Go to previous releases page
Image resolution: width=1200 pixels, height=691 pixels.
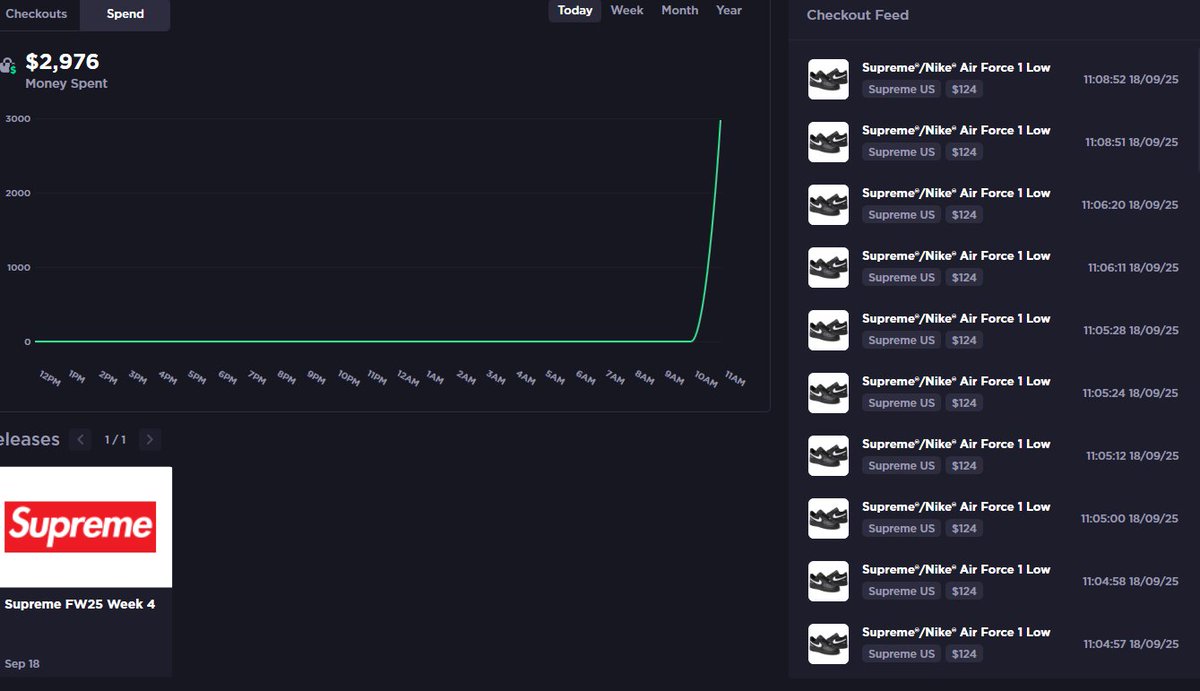click(81, 440)
